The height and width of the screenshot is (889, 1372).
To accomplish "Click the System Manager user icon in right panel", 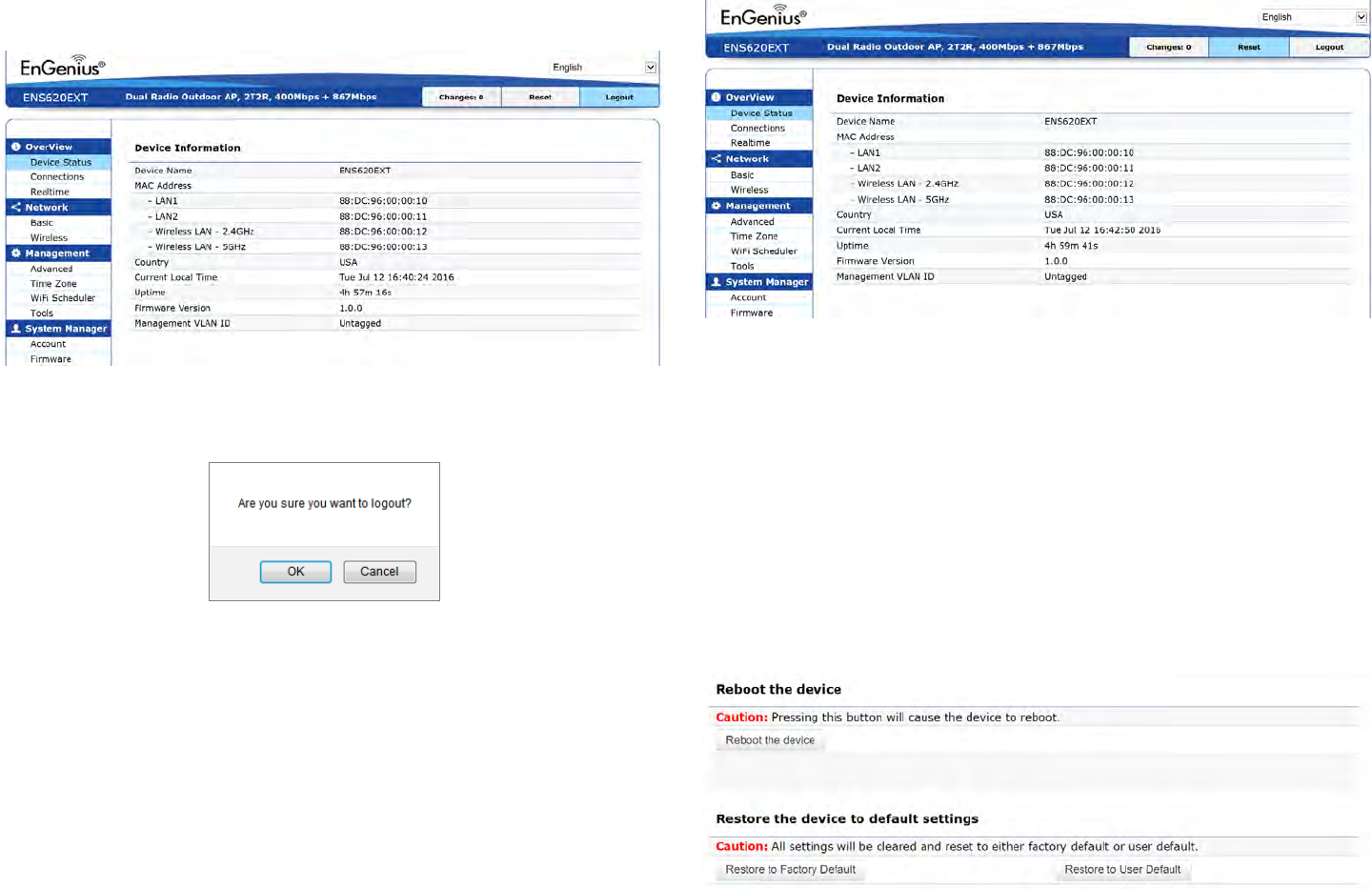I will [716, 281].
